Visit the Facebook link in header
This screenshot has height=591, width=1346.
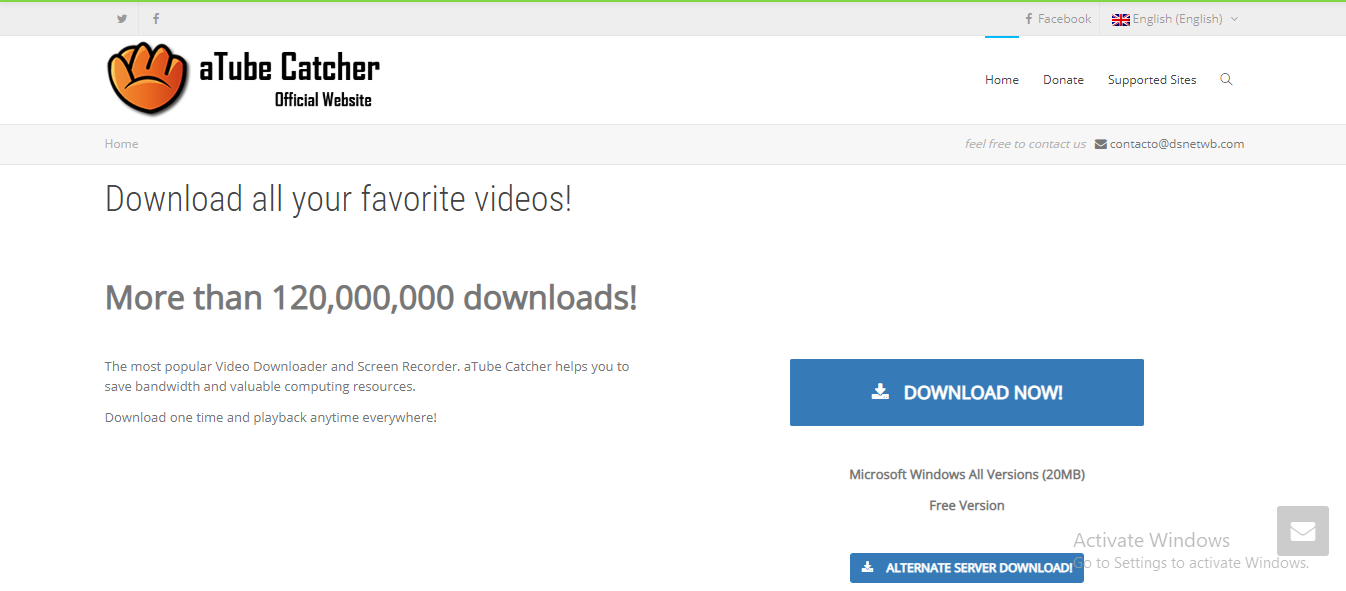coord(1058,19)
